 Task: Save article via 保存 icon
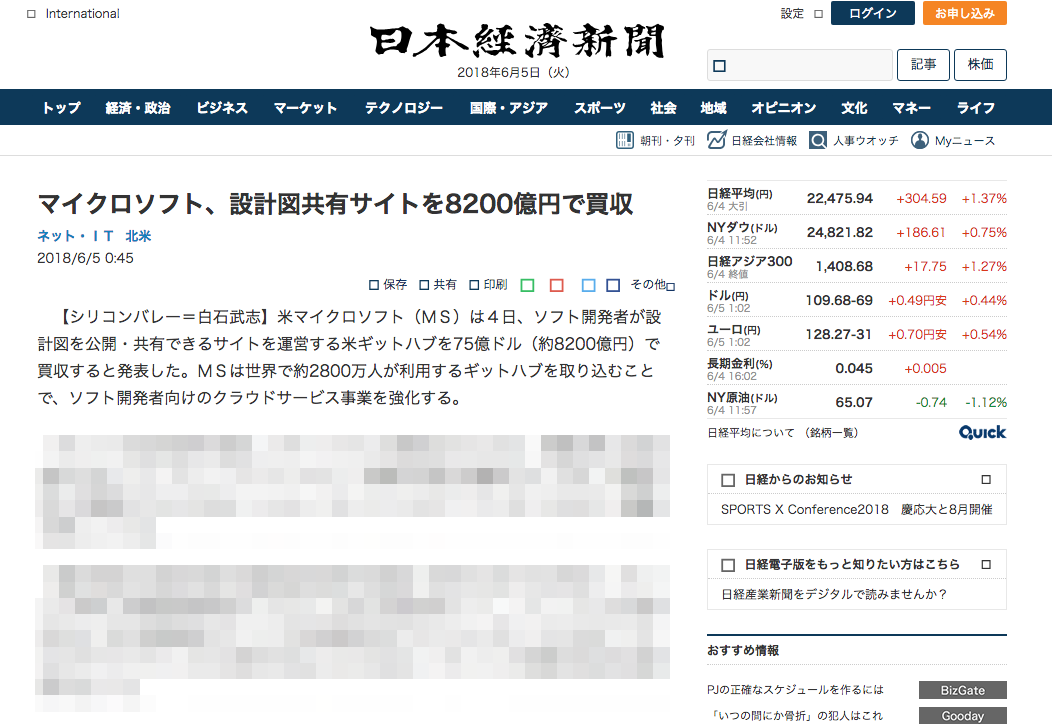coord(374,285)
